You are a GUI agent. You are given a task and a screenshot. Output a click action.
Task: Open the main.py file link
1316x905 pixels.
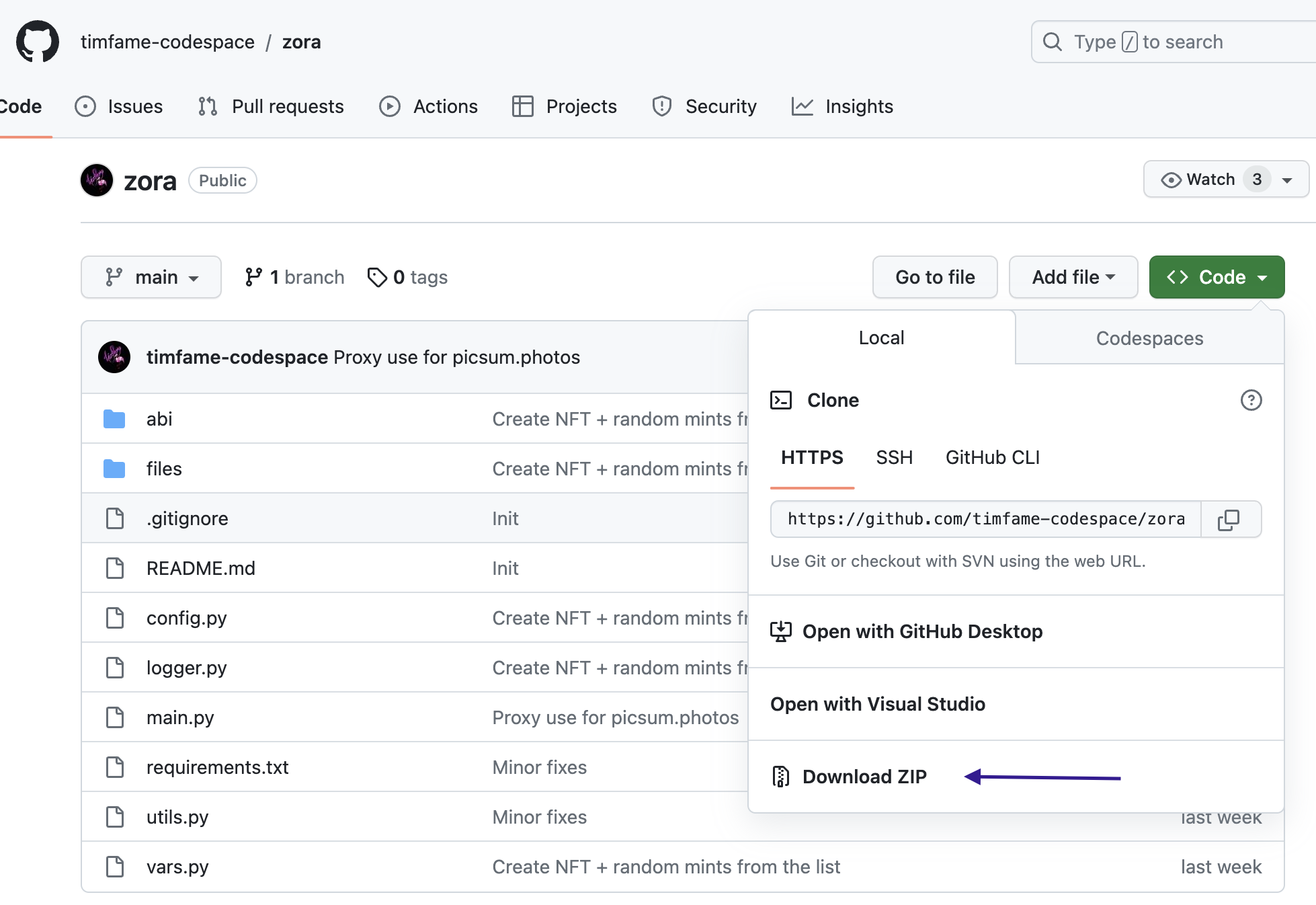coord(180,717)
